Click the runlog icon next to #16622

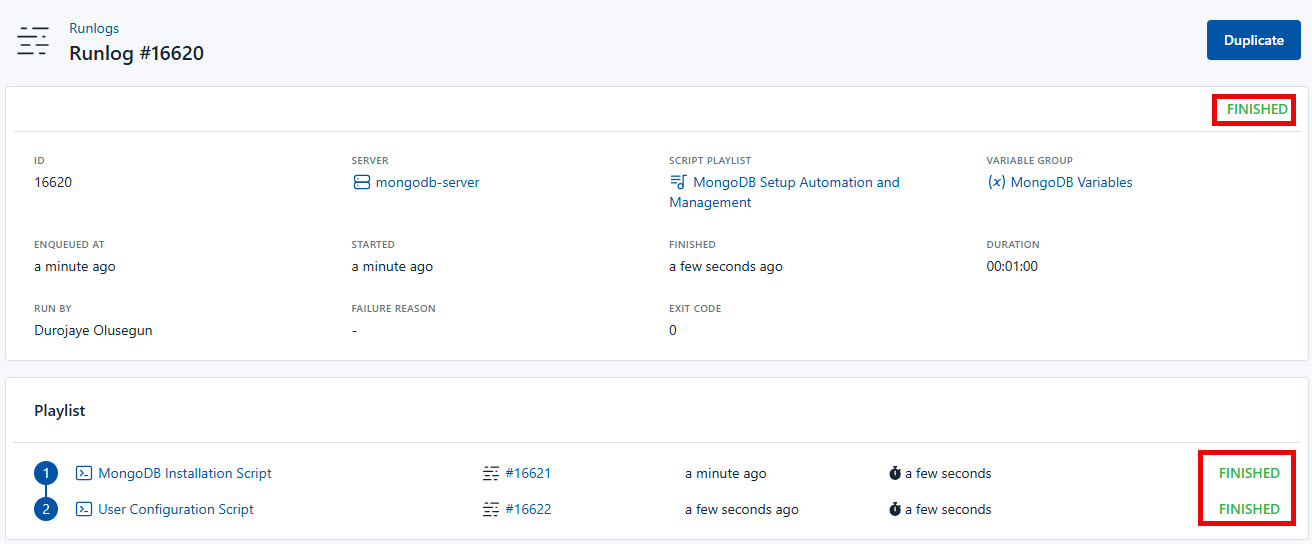(491, 509)
